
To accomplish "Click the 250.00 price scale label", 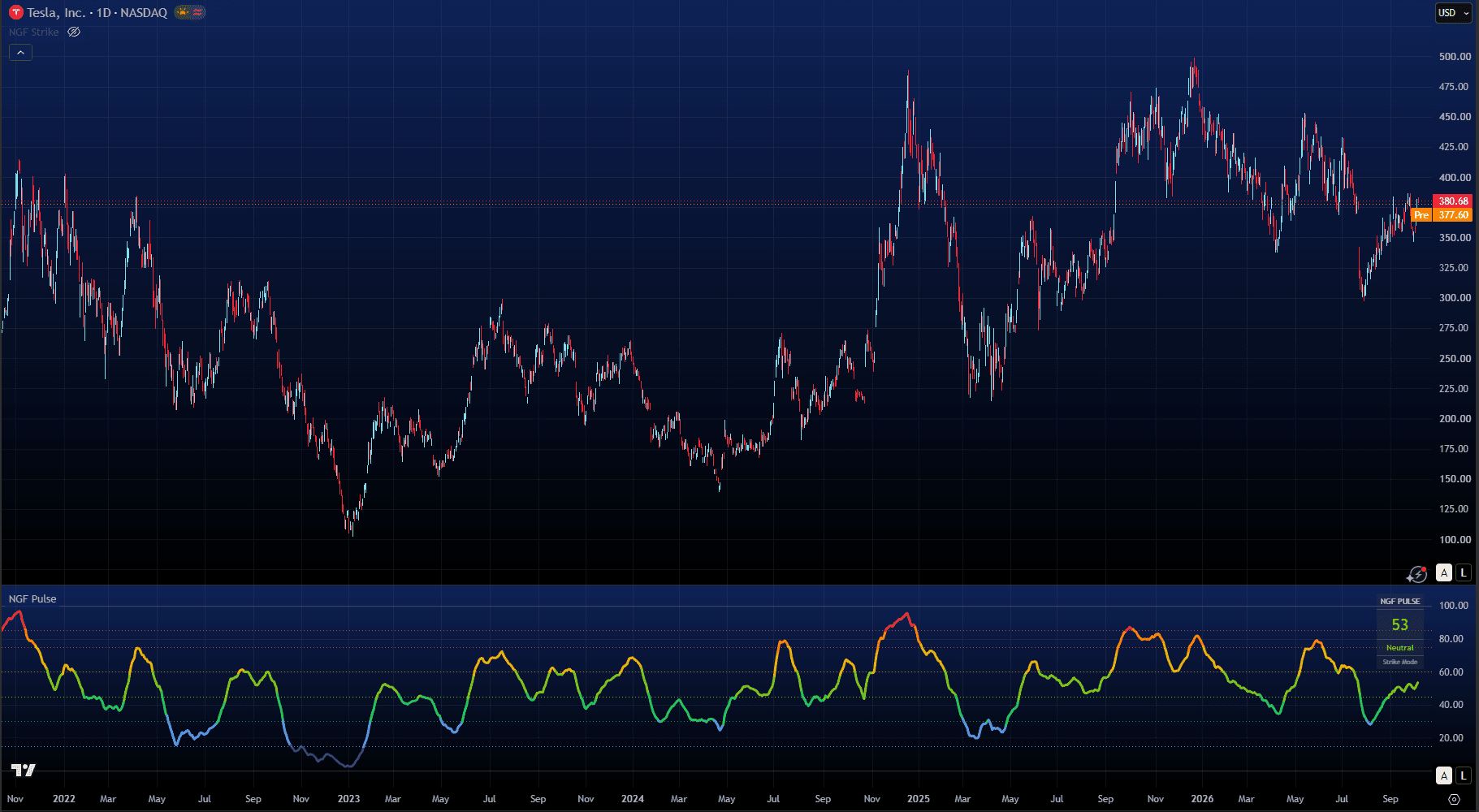I will pos(1455,359).
